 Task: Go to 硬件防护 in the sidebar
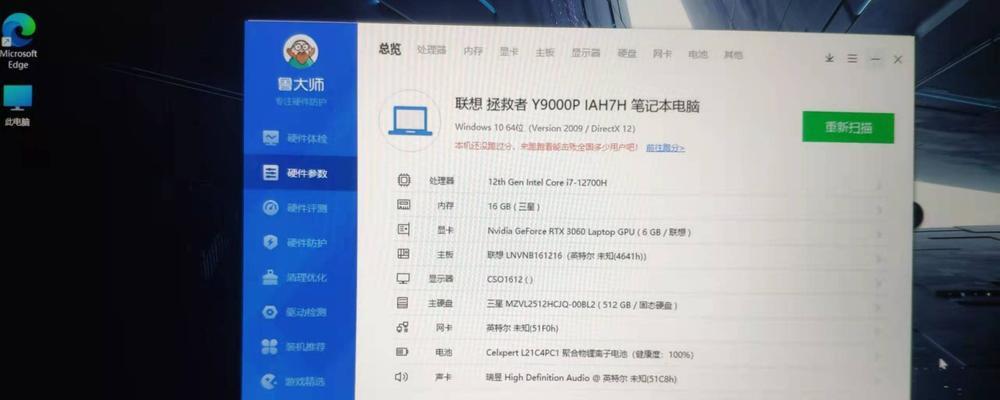pyautogui.click(x=296, y=242)
